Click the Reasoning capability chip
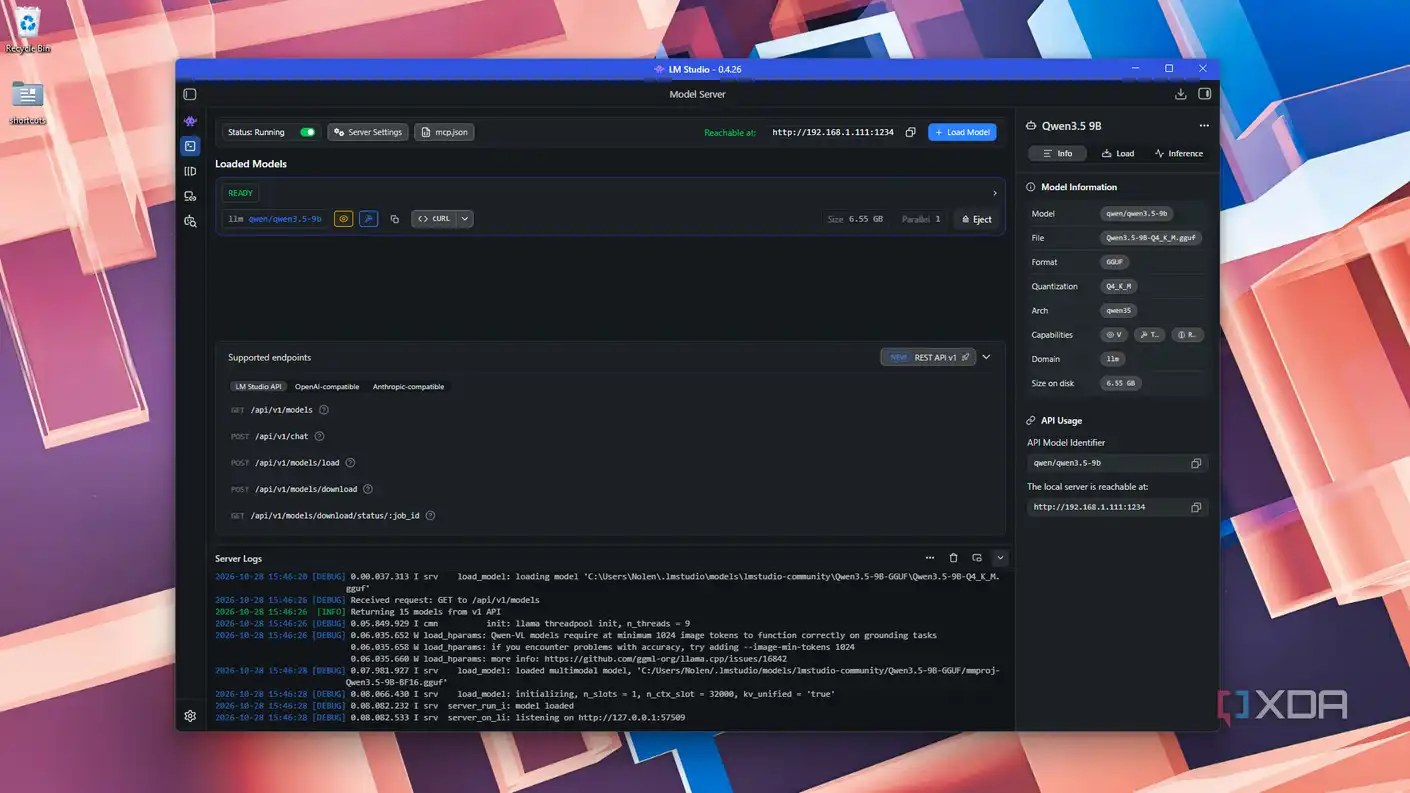Screen dimensions: 1410x793 [x=1186, y=335]
